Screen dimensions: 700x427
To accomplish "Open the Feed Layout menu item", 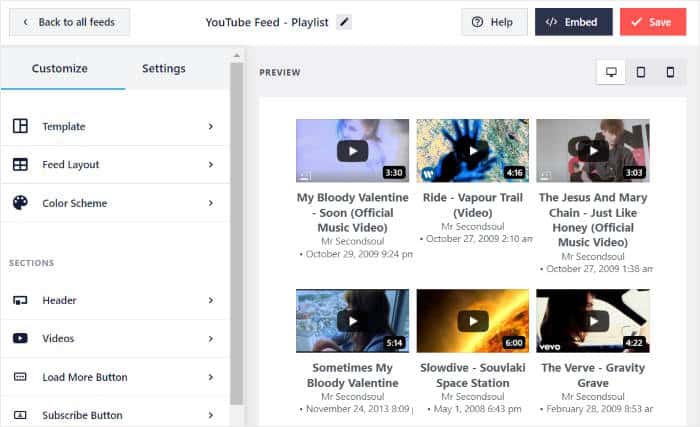I will tap(115, 164).
